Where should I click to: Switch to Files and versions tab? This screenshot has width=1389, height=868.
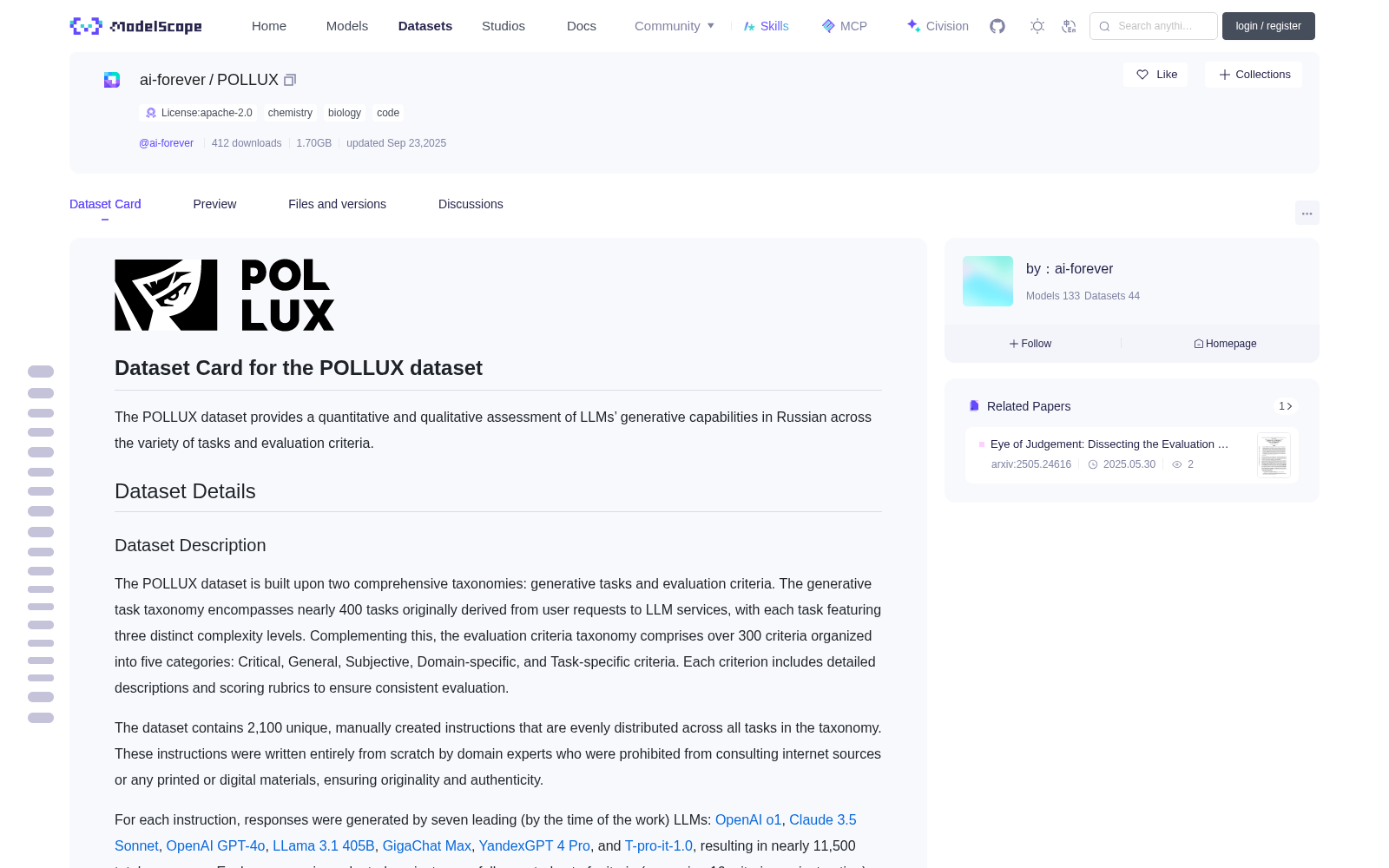coord(337,204)
